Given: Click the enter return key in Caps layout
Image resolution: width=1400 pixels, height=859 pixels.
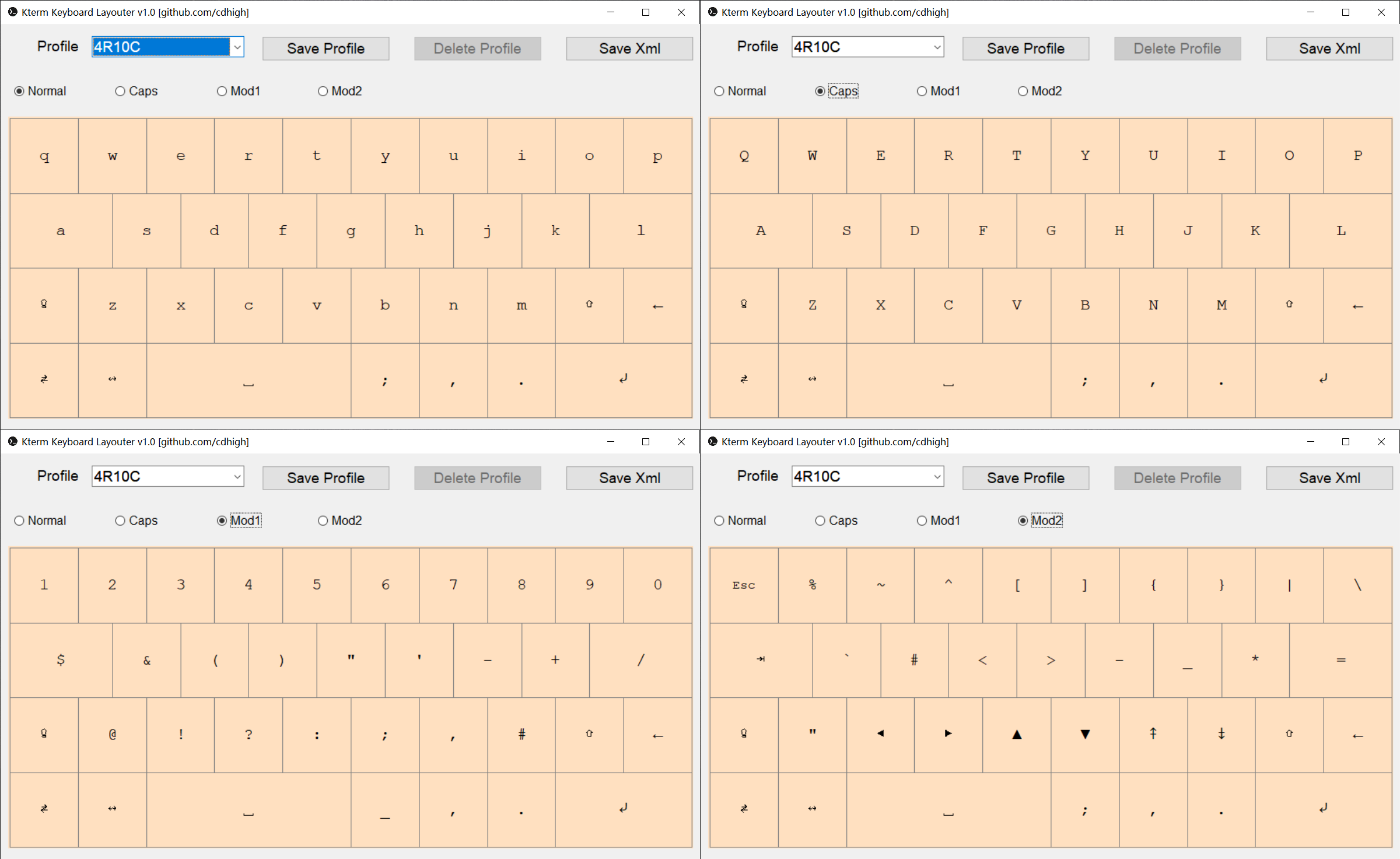Looking at the screenshot, I should click(1323, 380).
